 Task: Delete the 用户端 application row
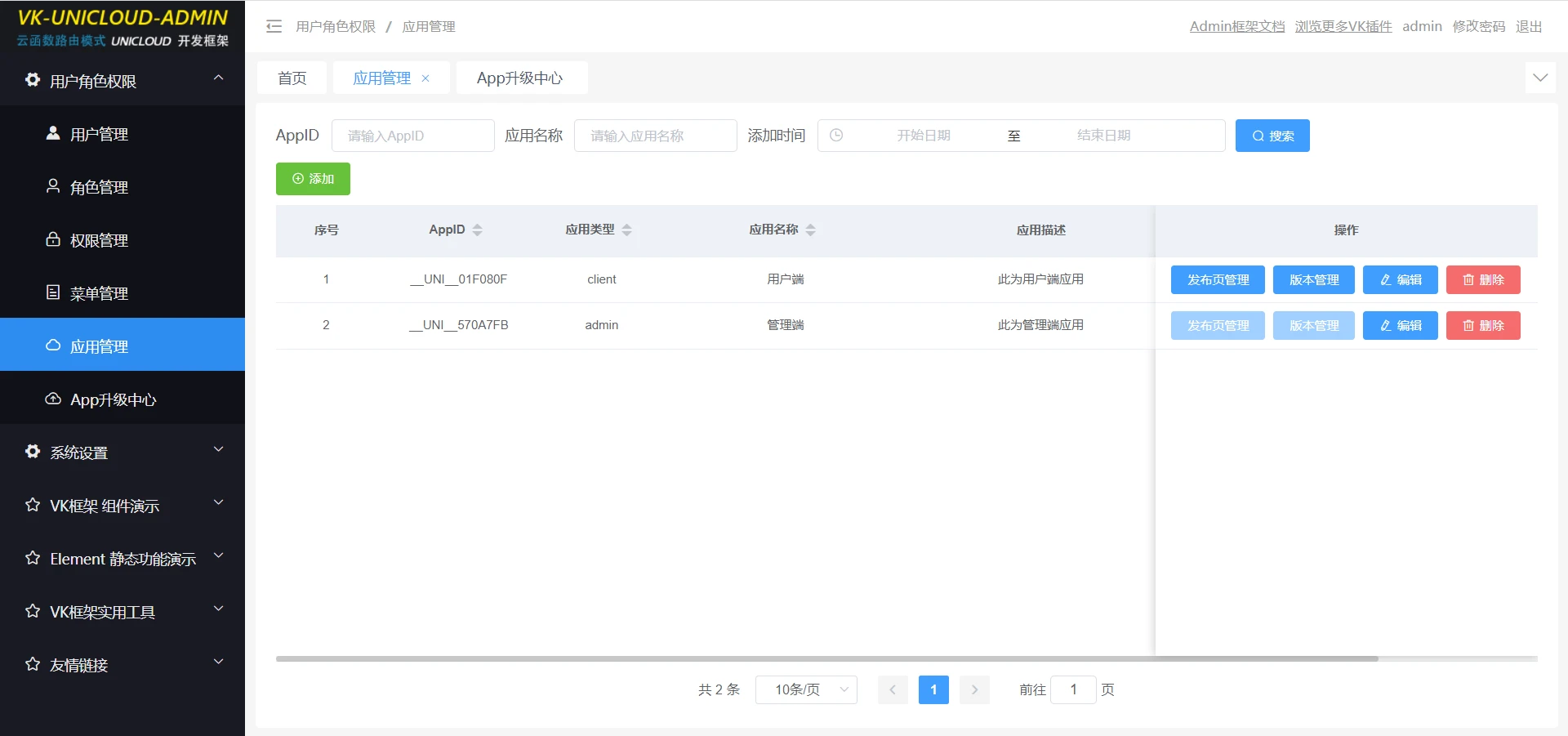(x=1482, y=279)
